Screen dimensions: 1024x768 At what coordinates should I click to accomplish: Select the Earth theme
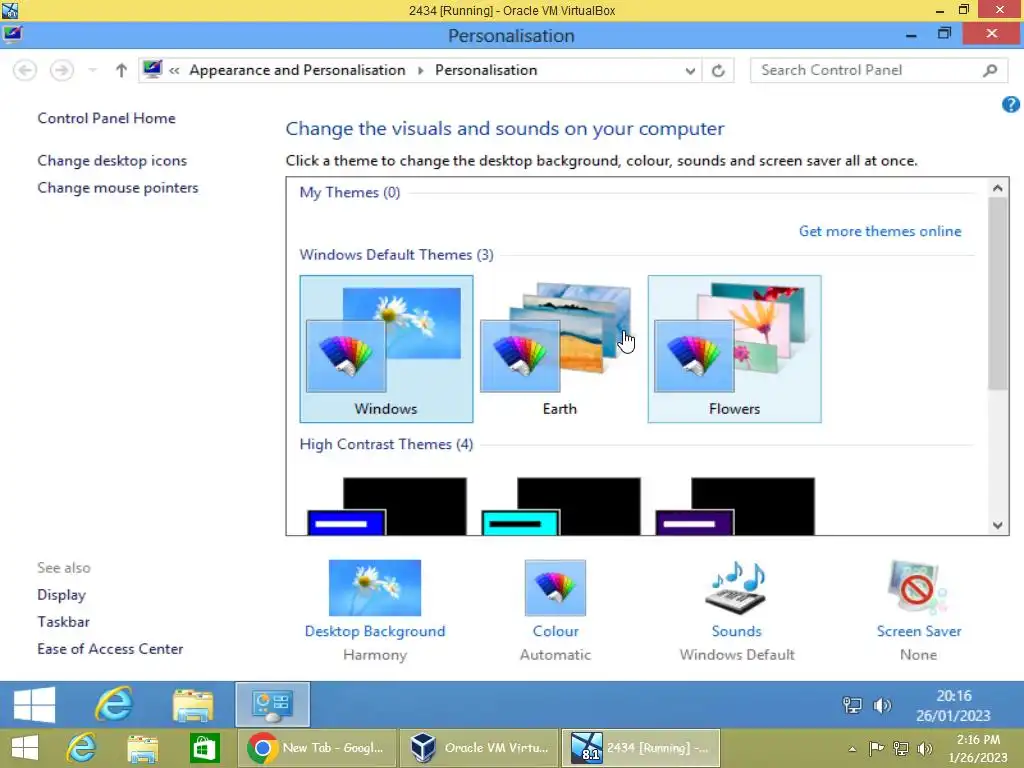(560, 349)
